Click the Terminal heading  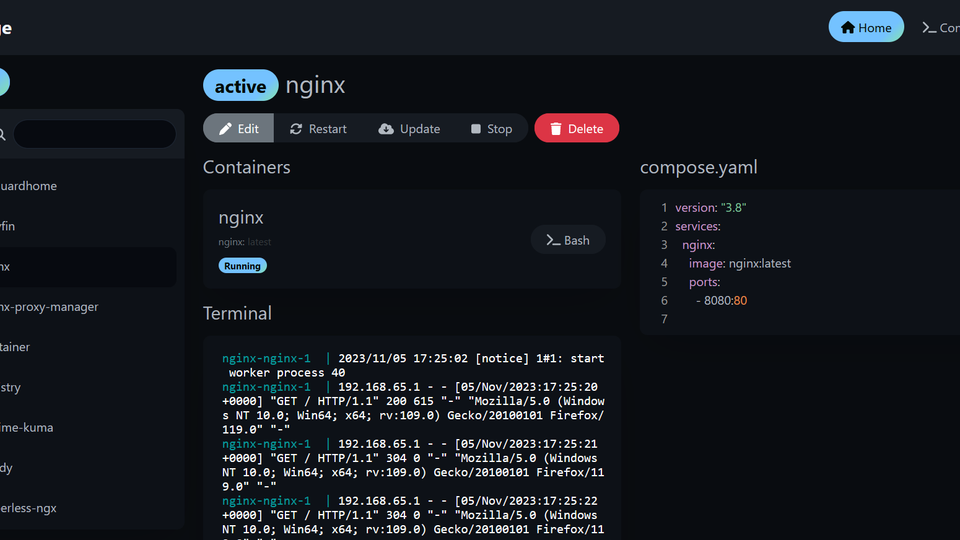click(x=238, y=313)
